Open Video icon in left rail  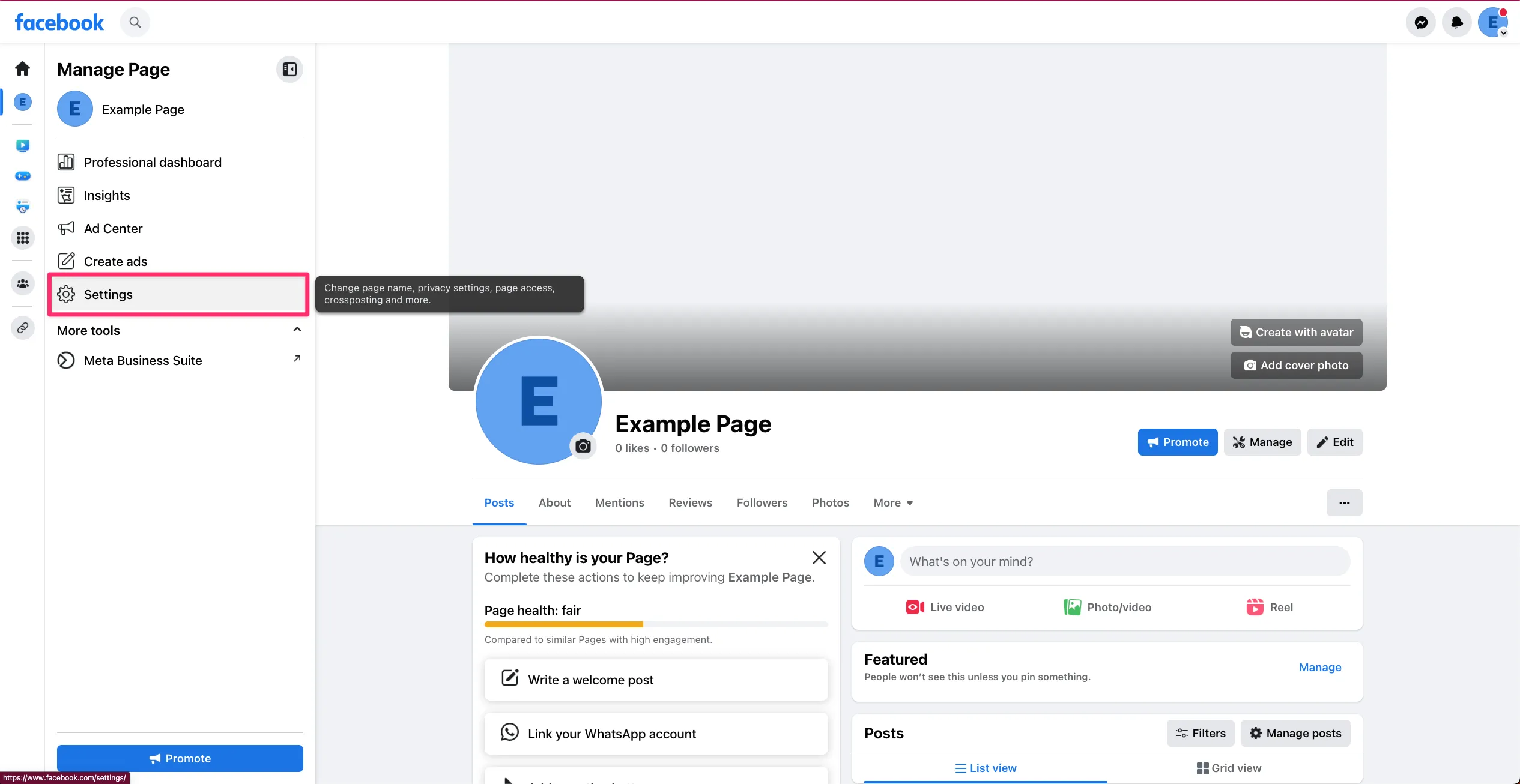pyautogui.click(x=23, y=145)
